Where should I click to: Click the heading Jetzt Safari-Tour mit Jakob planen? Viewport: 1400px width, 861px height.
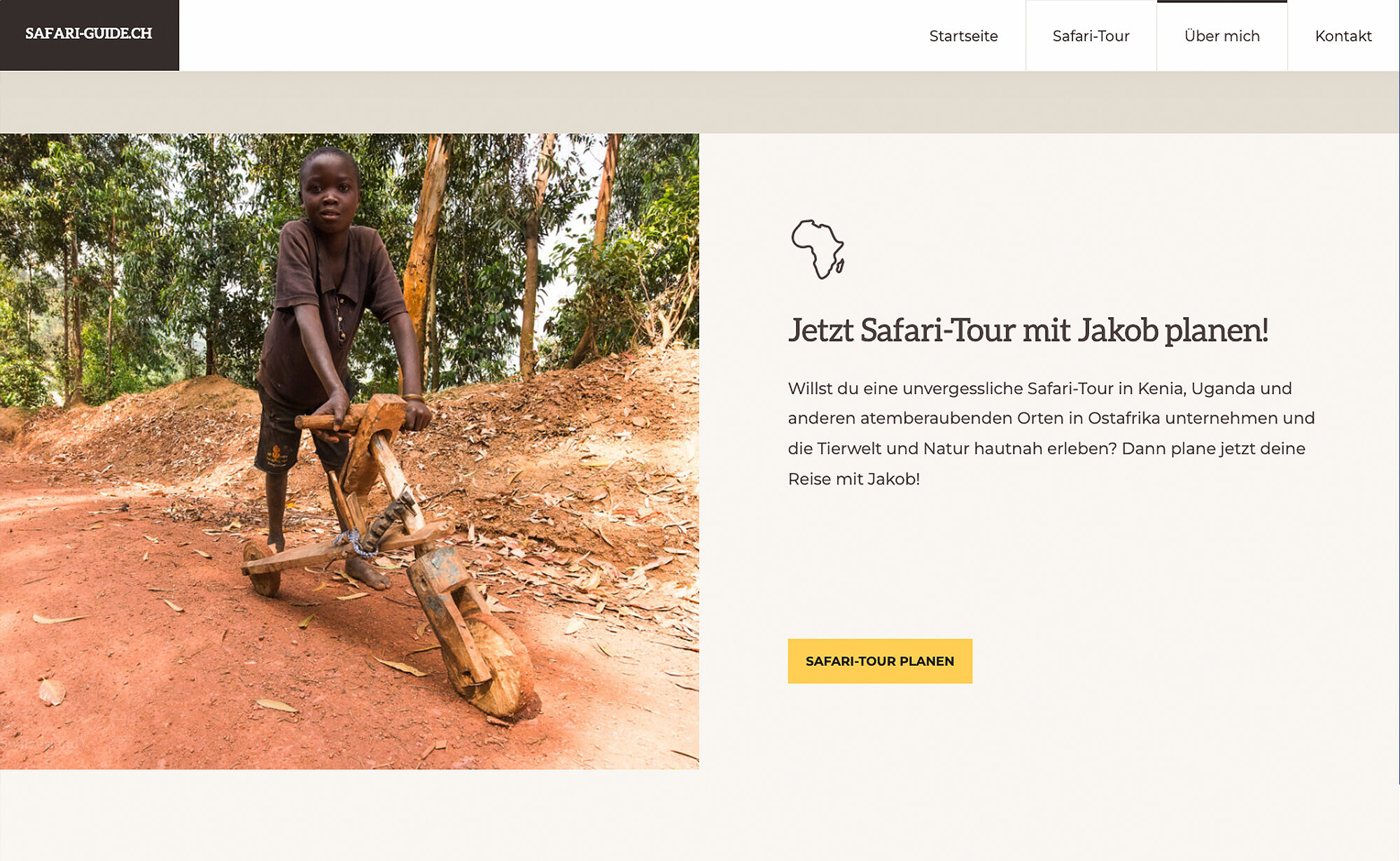pyautogui.click(x=1028, y=330)
